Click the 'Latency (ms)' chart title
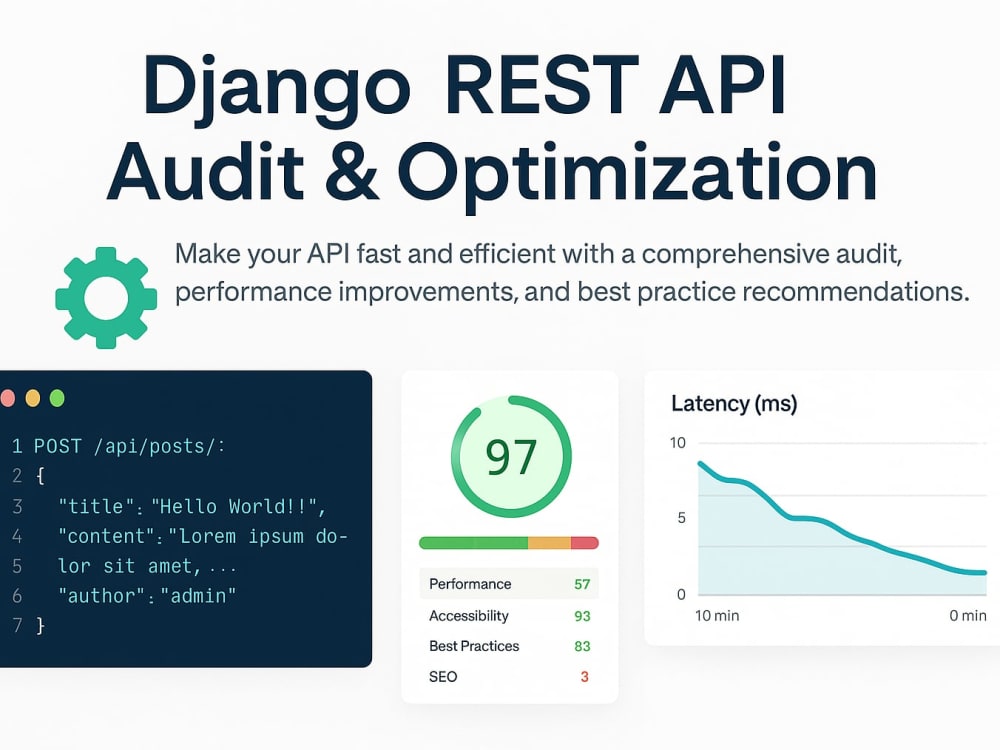Image resolution: width=1000 pixels, height=750 pixels. coord(734,404)
